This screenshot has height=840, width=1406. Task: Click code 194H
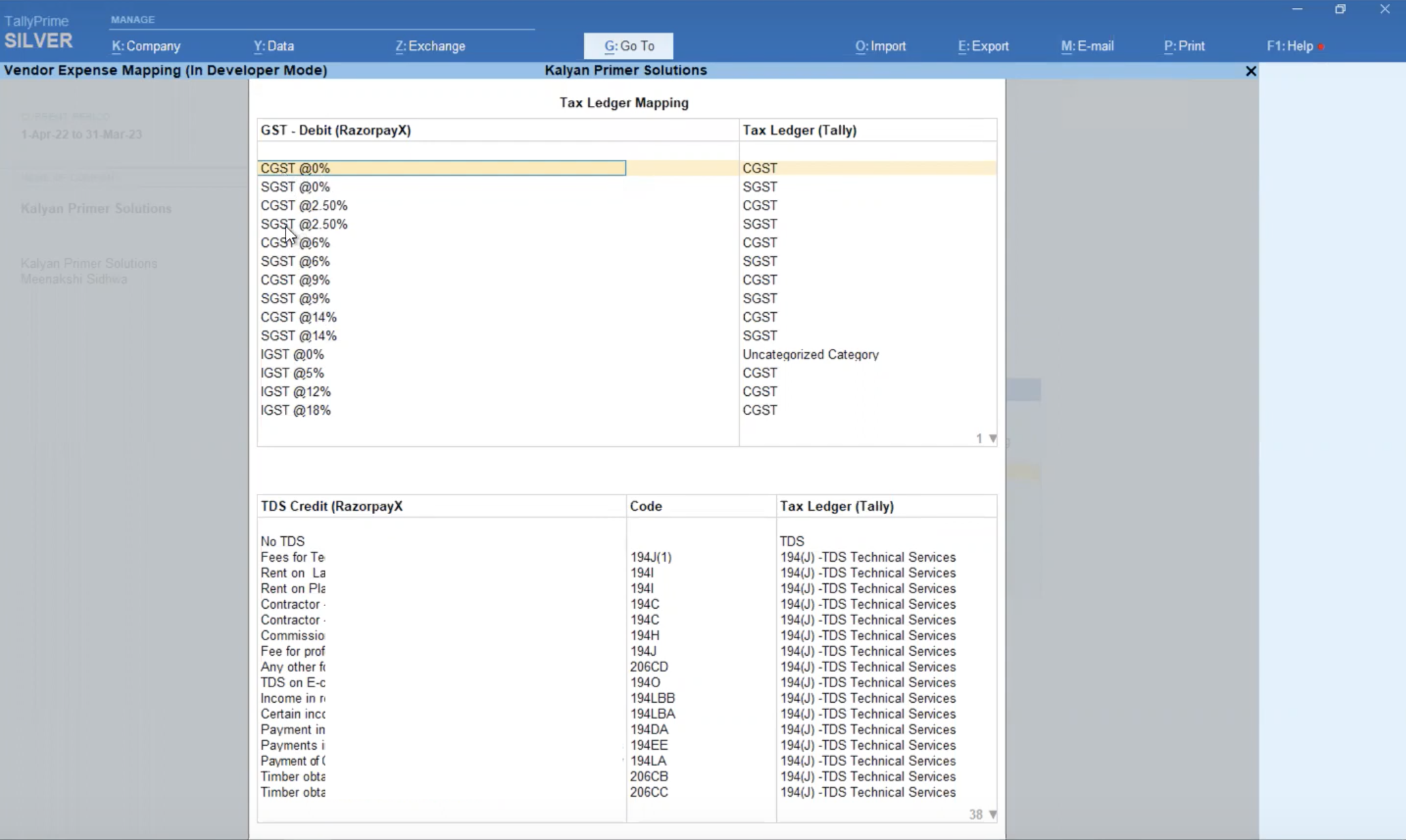[x=645, y=636]
